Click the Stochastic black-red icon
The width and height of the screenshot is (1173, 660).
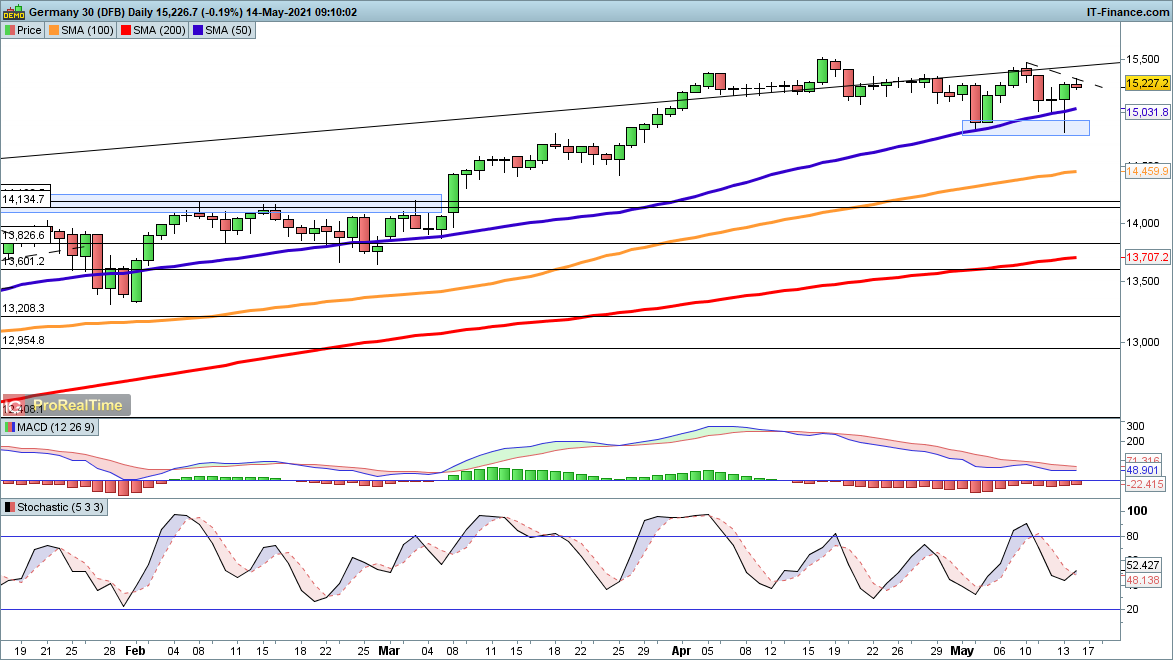(x=9, y=507)
